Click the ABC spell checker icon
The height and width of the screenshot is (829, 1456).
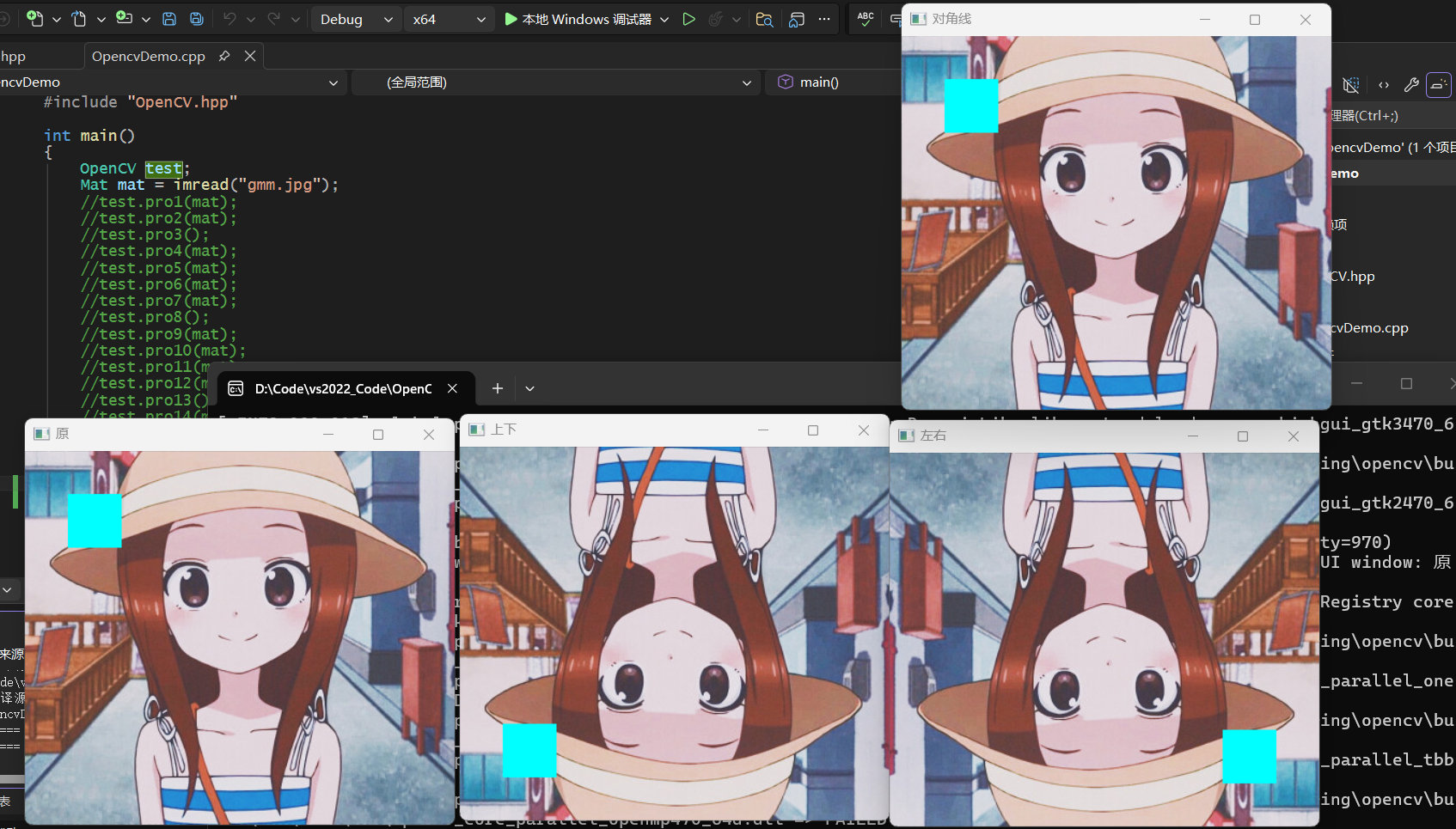click(x=866, y=18)
